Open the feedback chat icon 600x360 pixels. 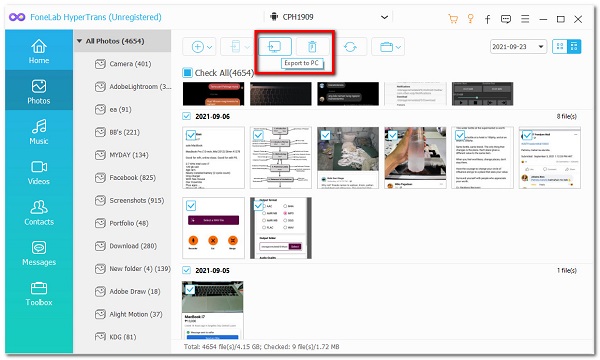(x=506, y=19)
